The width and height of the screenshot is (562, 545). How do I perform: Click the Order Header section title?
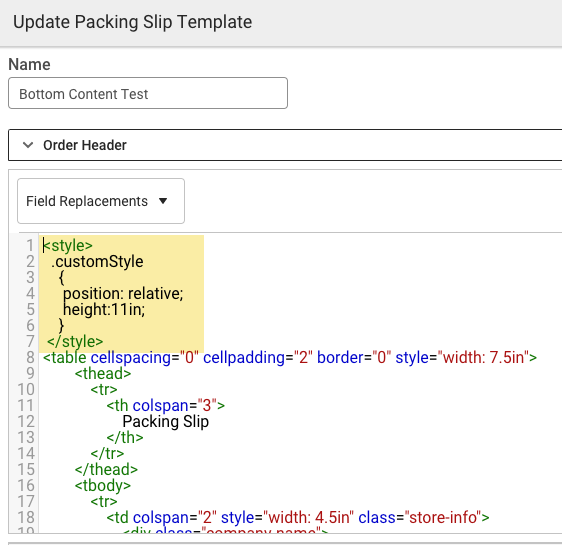click(x=85, y=145)
